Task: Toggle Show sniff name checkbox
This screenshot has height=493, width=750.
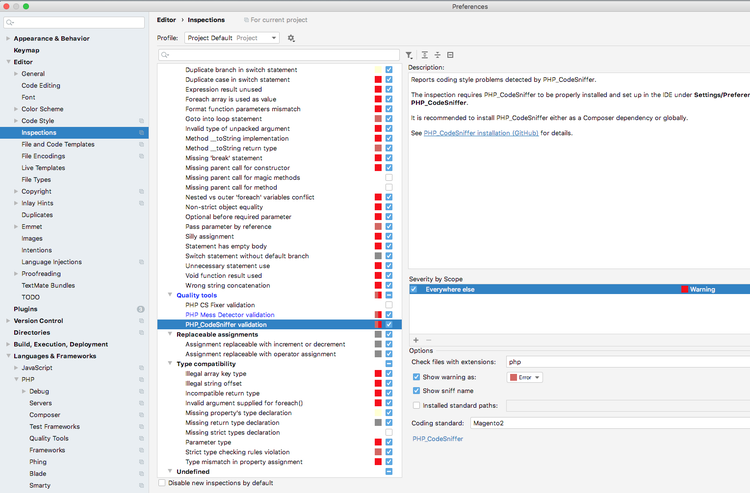Action: (x=416, y=391)
